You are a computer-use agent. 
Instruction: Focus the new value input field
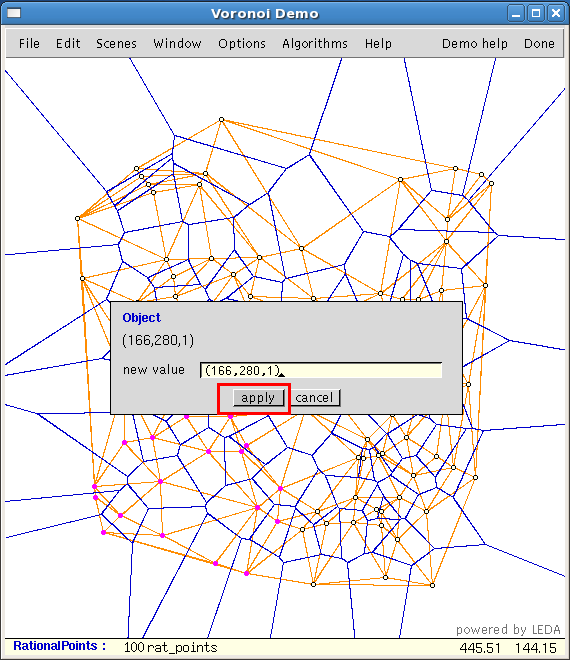point(321,370)
